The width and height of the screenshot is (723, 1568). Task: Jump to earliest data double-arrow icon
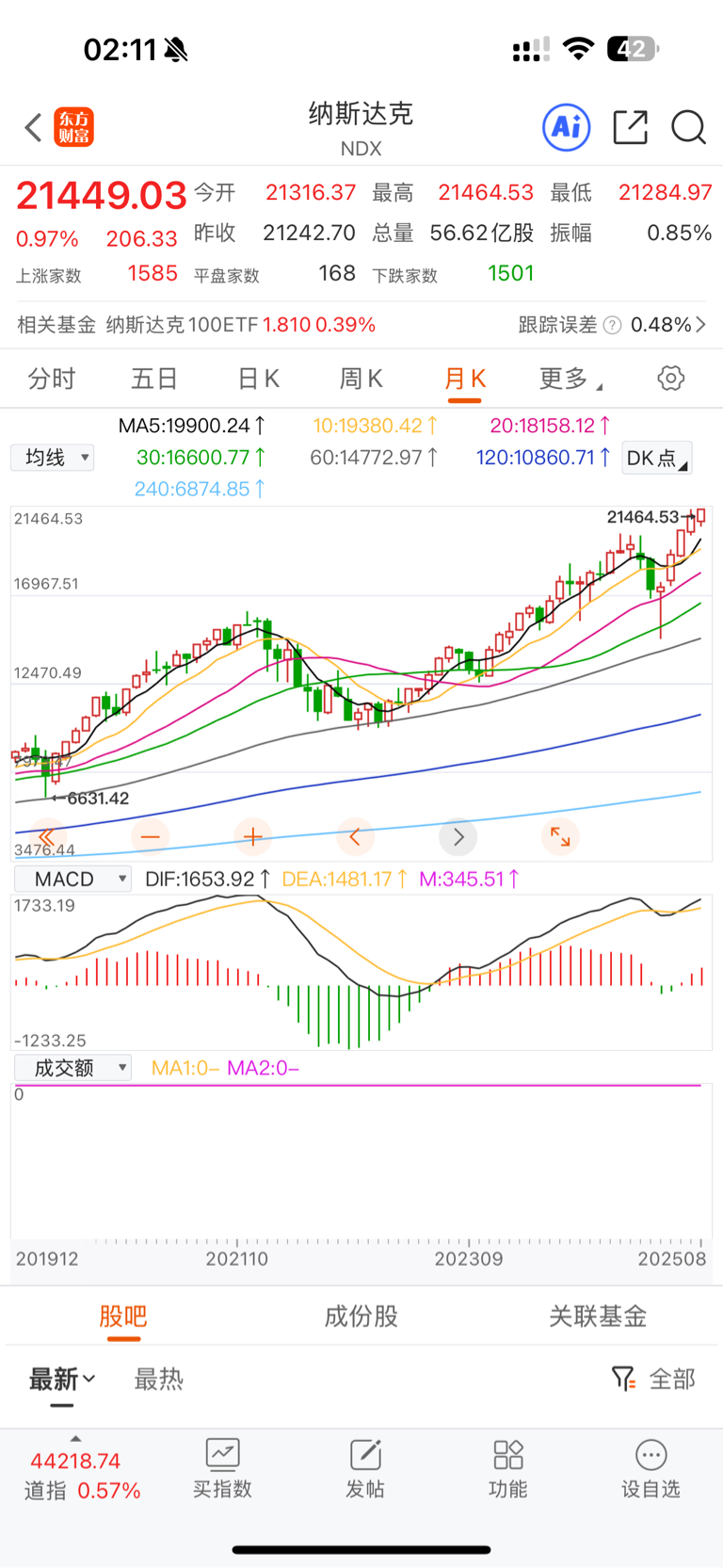[46, 836]
